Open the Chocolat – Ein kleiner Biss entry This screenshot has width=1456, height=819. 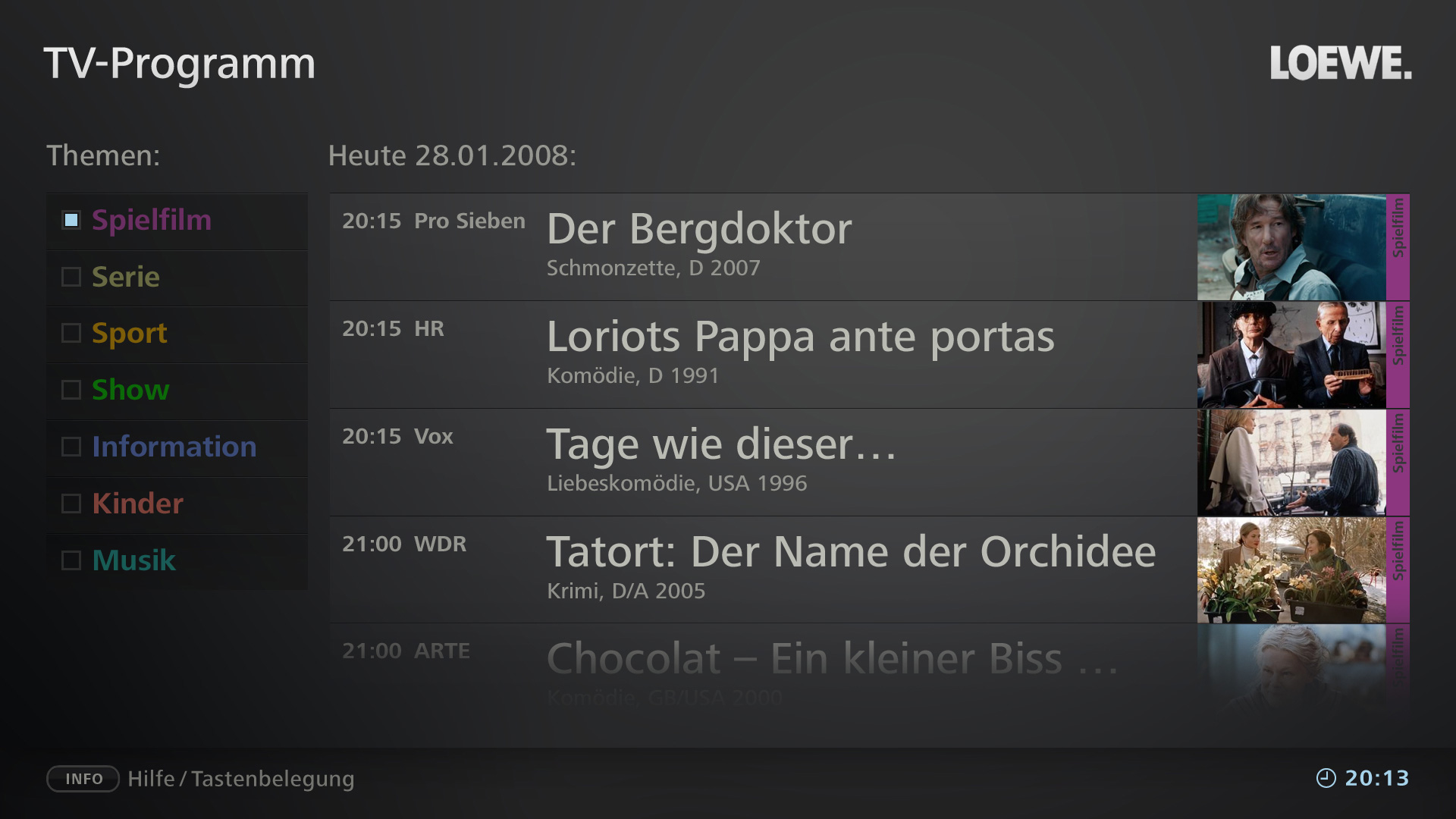pos(832,658)
